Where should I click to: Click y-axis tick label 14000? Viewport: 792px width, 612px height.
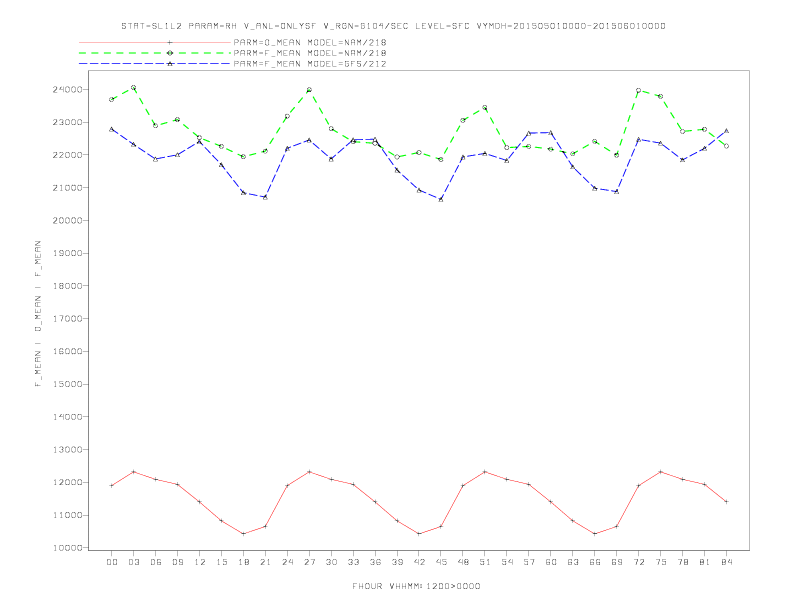point(68,417)
